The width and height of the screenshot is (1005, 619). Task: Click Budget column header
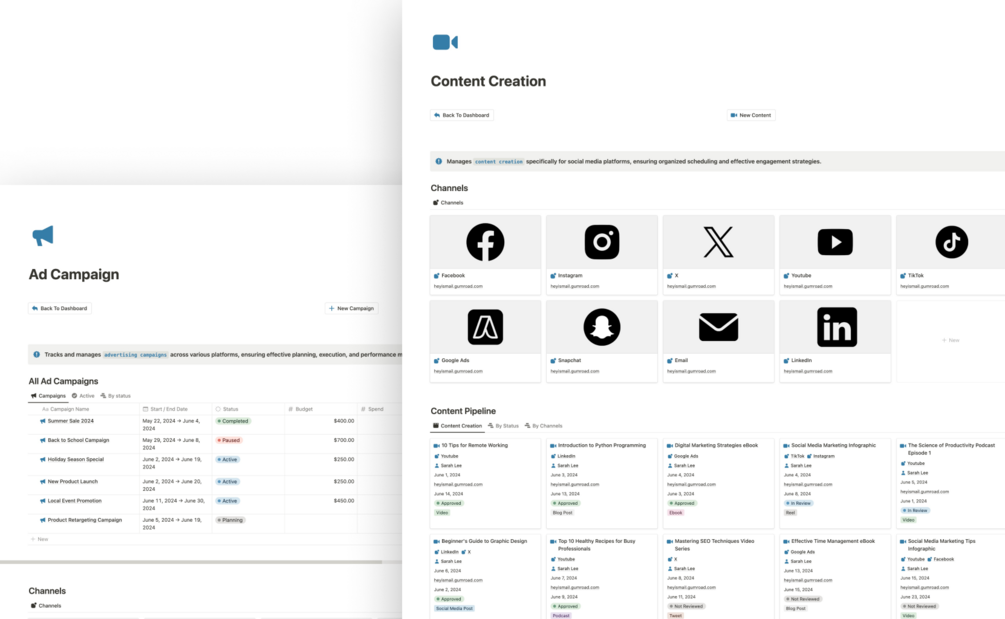coord(320,409)
